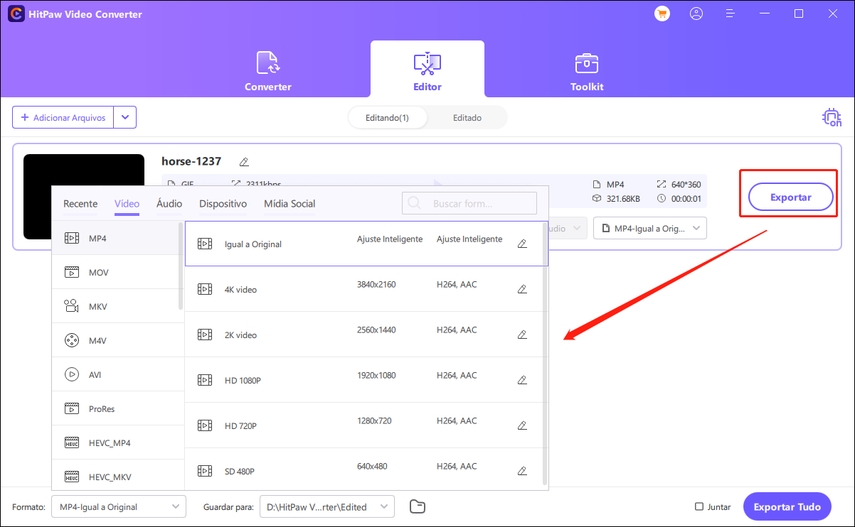Switch to the Converter tab
The image size is (855, 527).
pyautogui.click(x=267, y=70)
